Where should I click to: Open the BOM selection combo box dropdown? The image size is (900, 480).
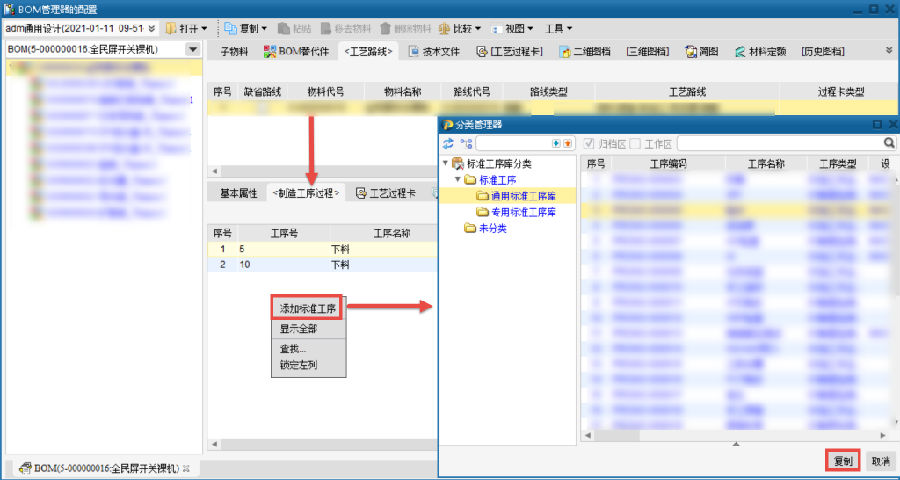pos(193,50)
